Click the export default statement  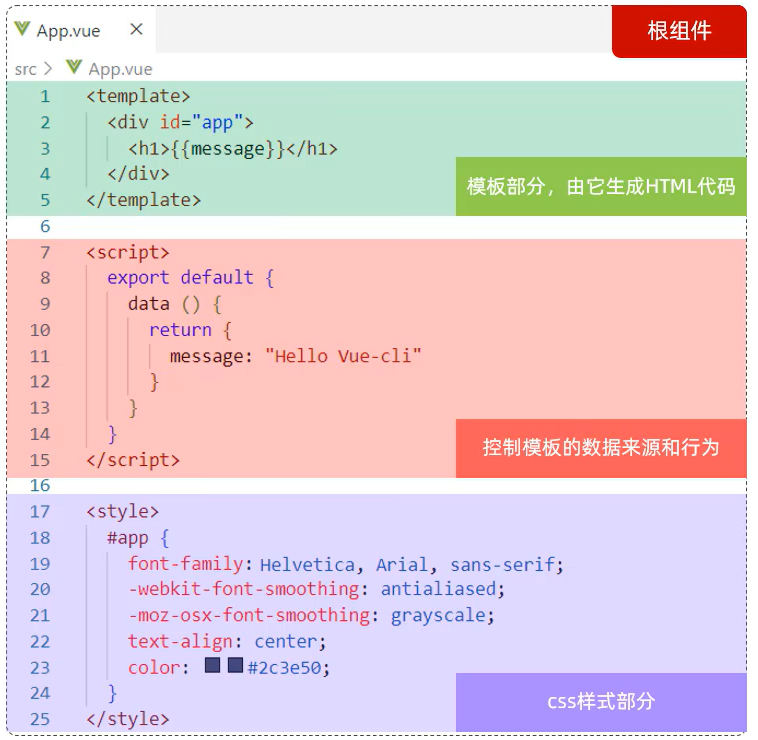[x=190, y=278]
